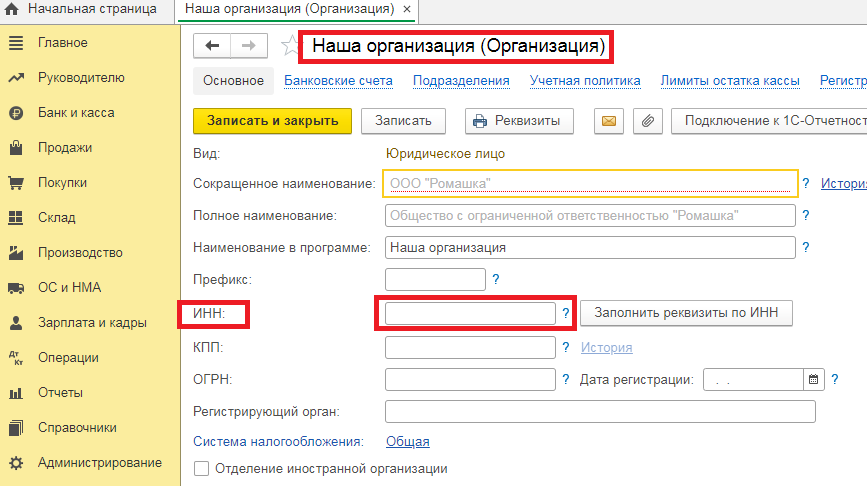Click help question mark next to ИНН field
867x486 pixels.
[566, 313]
